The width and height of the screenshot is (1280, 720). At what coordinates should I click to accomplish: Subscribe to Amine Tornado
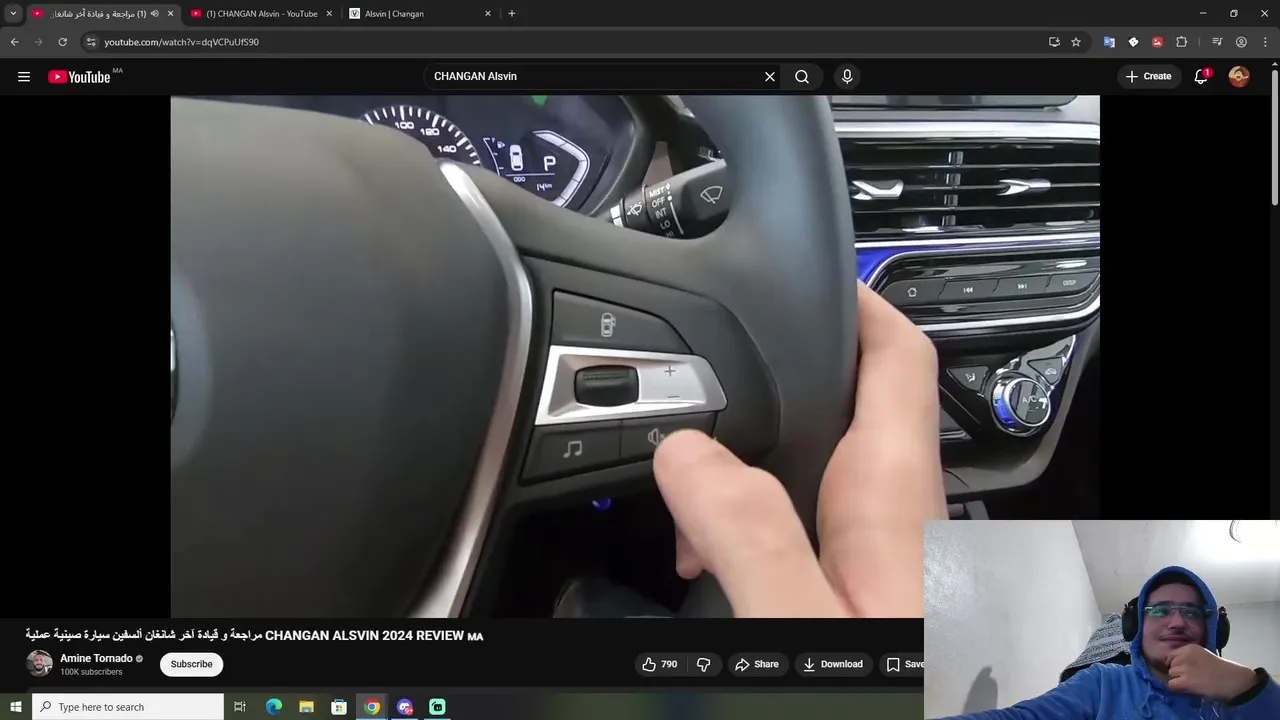click(191, 664)
